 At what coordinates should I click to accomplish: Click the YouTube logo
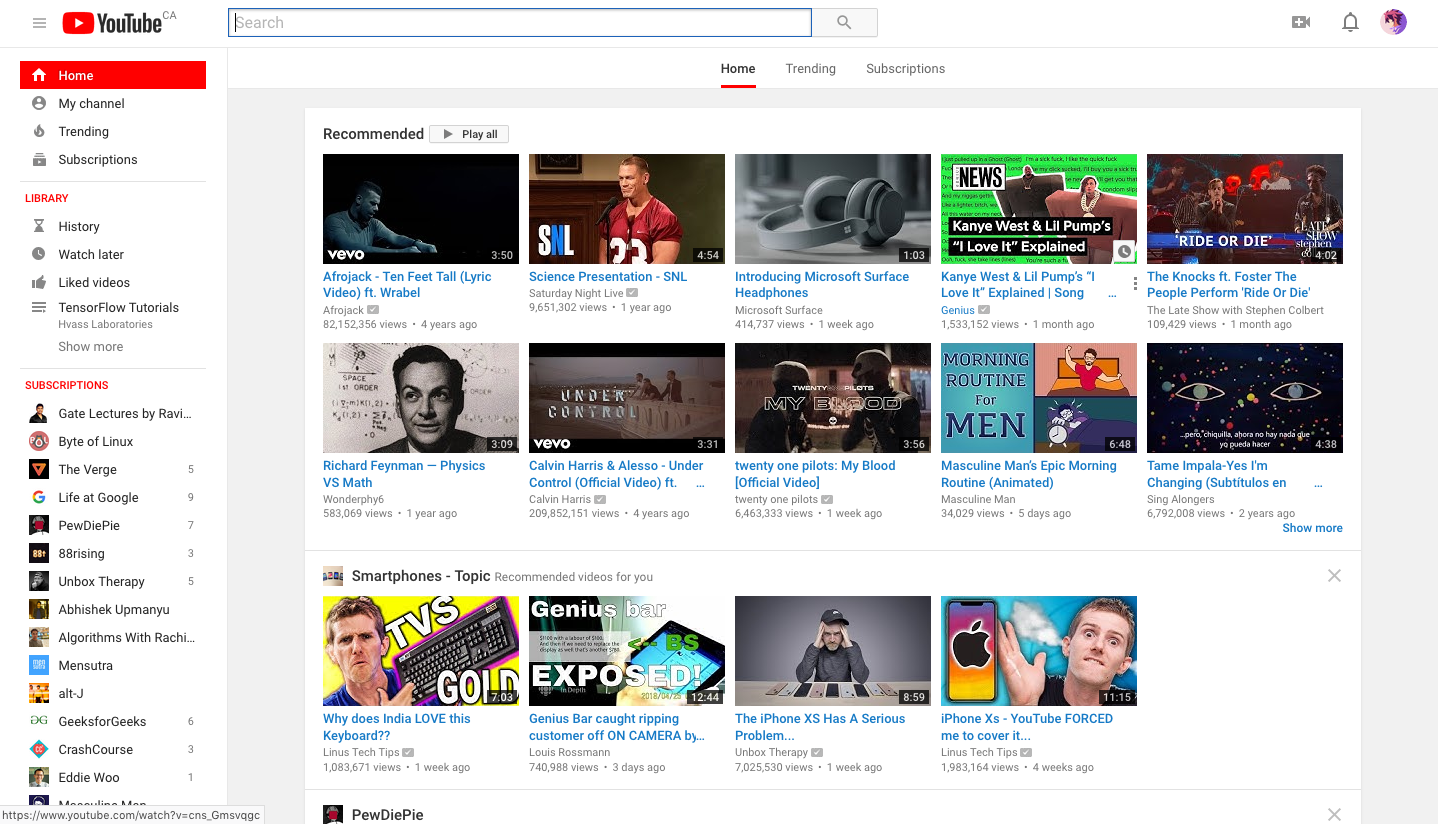click(112, 23)
